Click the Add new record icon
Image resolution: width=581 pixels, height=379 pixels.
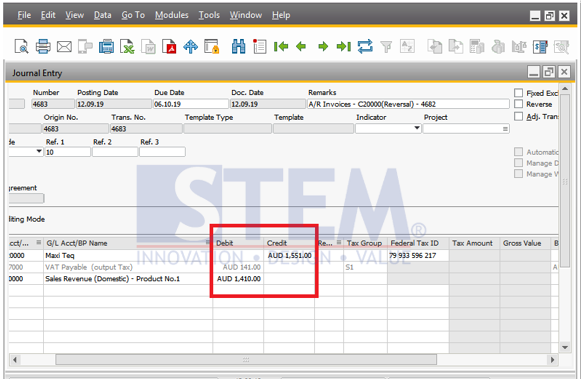[259, 47]
